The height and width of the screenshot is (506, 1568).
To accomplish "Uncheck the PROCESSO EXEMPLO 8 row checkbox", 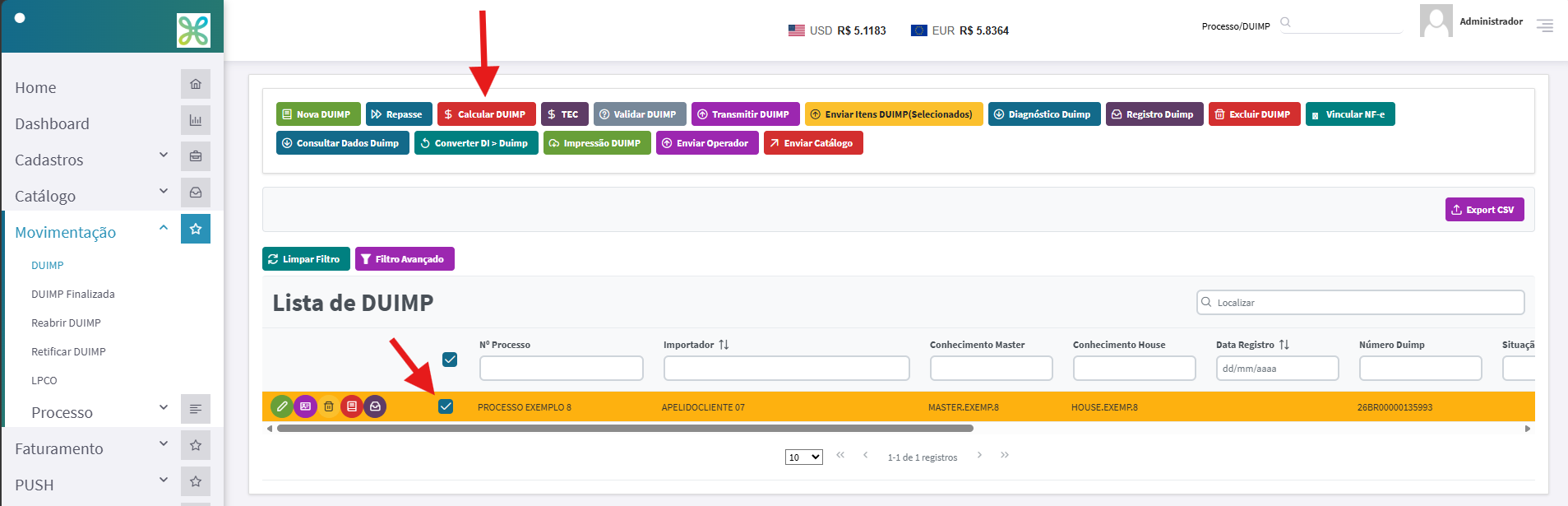I will click(446, 406).
